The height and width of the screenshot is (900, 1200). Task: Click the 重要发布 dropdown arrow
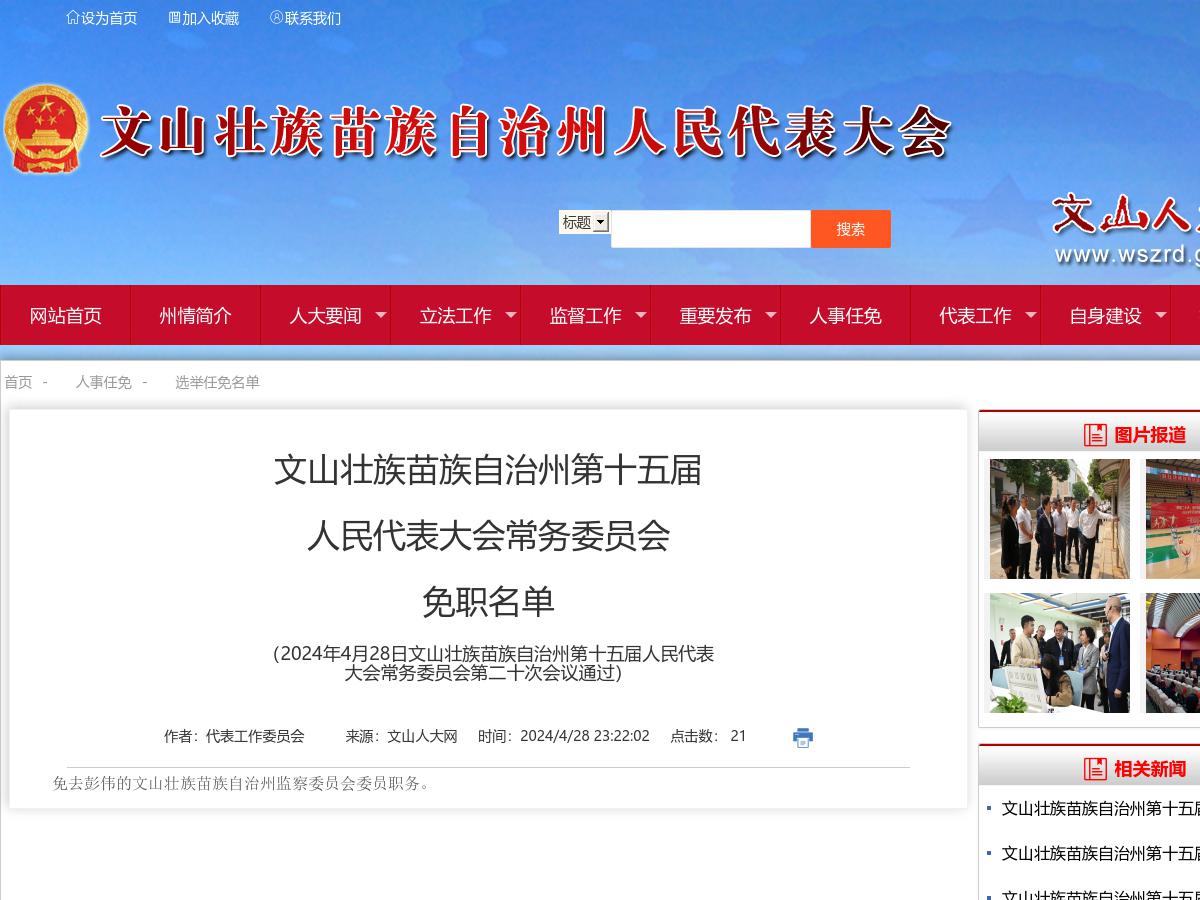[x=770, y=315]
